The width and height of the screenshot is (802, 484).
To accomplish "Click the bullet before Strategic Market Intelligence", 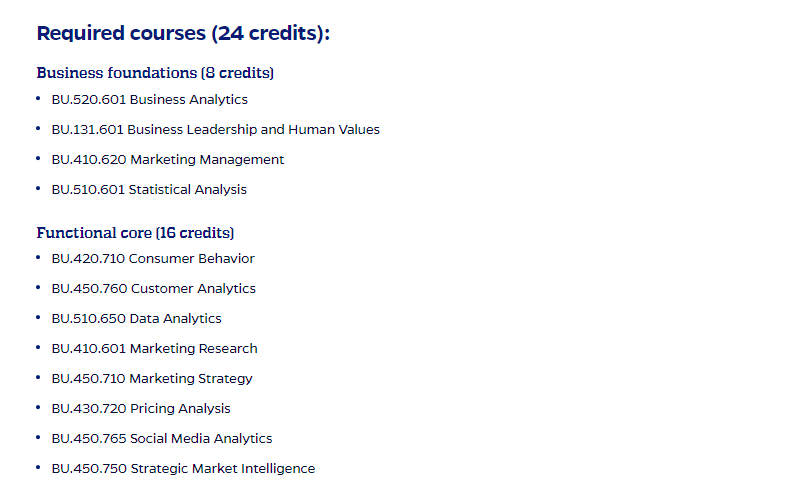I will [x=39, y=467].
